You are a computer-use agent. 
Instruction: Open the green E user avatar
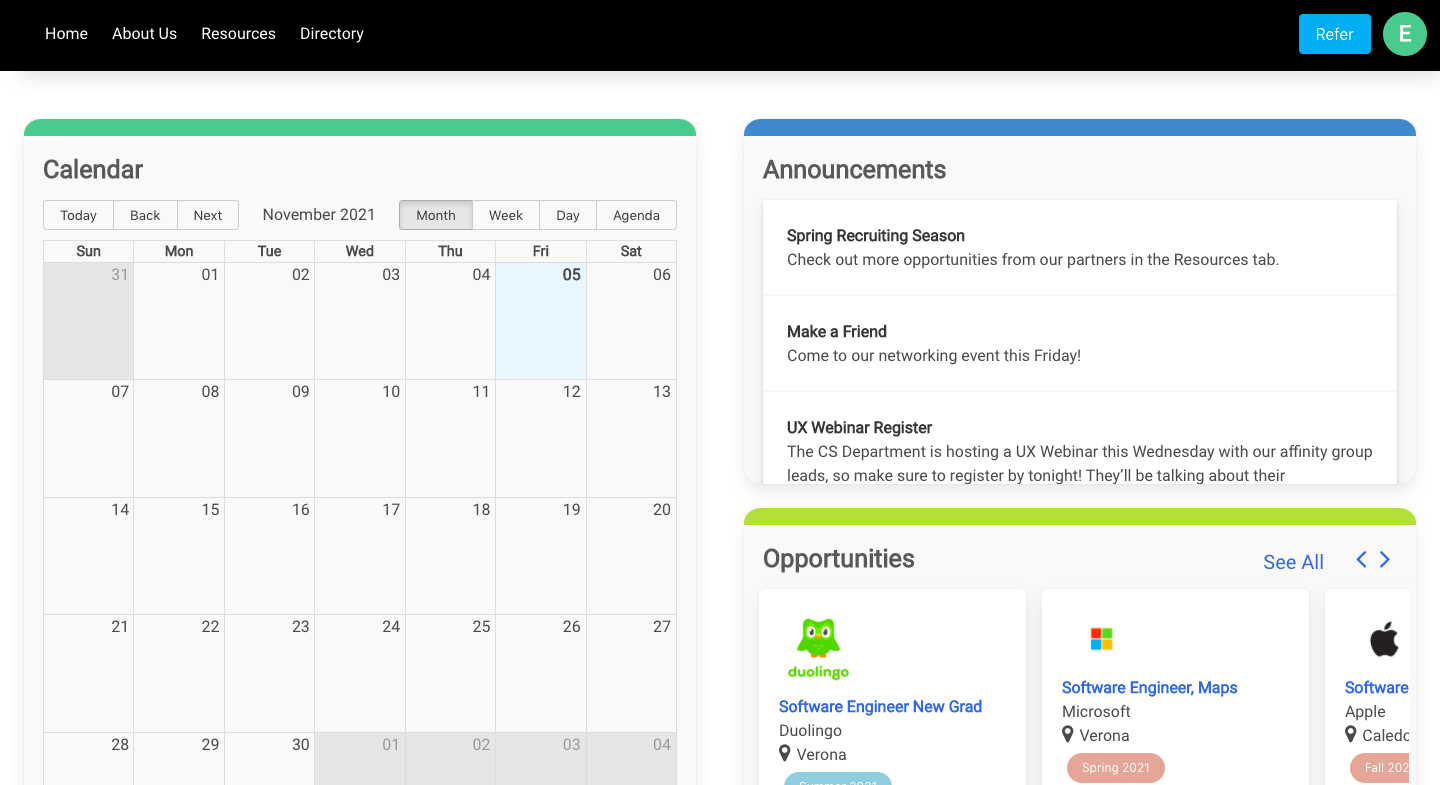click(x=1404, y=34)
